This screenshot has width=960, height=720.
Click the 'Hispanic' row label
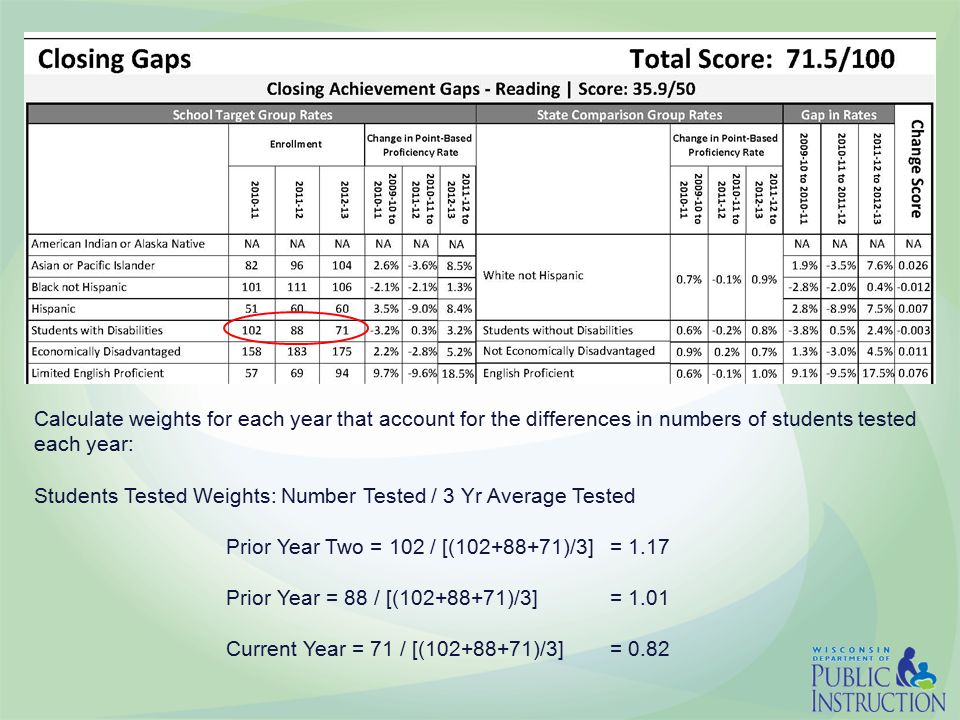pos(53,309)
